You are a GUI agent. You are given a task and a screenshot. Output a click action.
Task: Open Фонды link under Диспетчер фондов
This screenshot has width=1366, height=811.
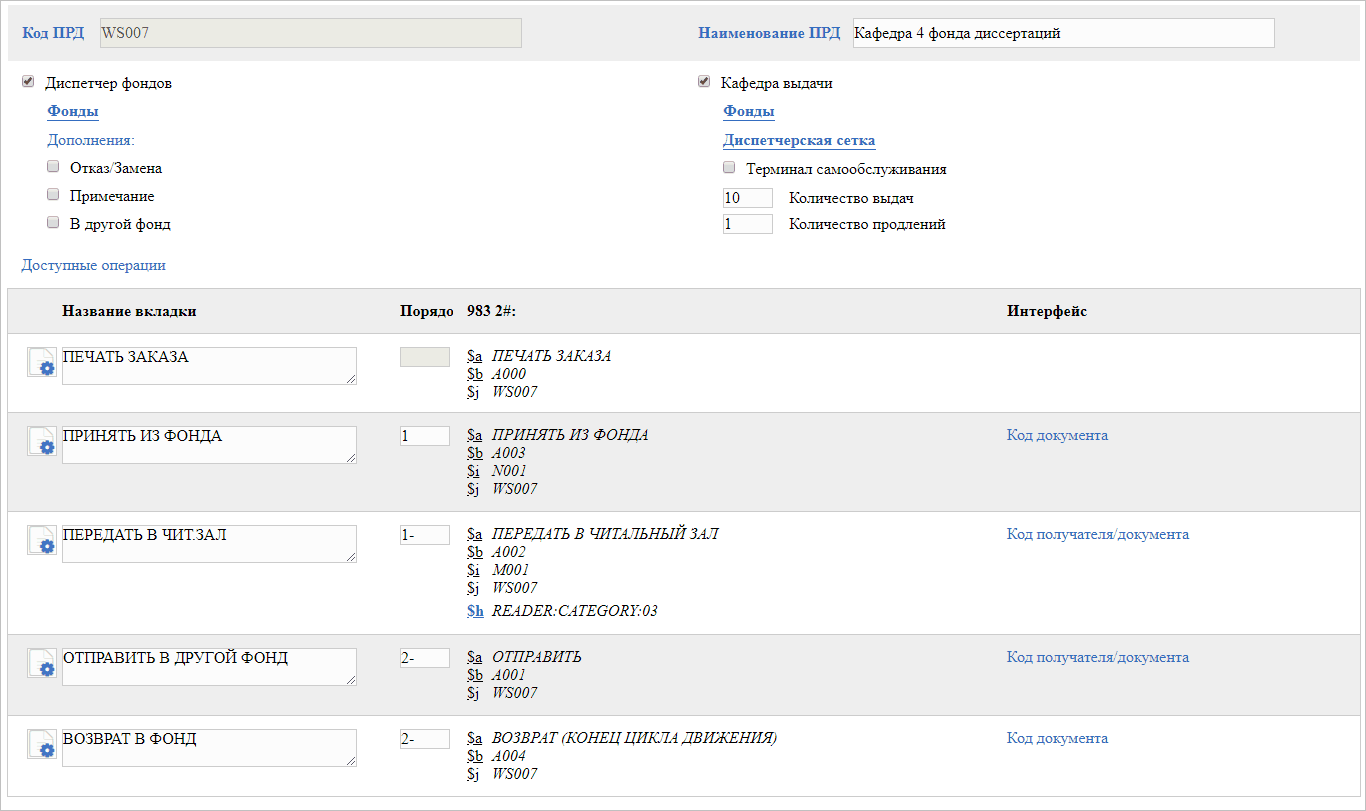pyautogui.click(x=73, y=111)
